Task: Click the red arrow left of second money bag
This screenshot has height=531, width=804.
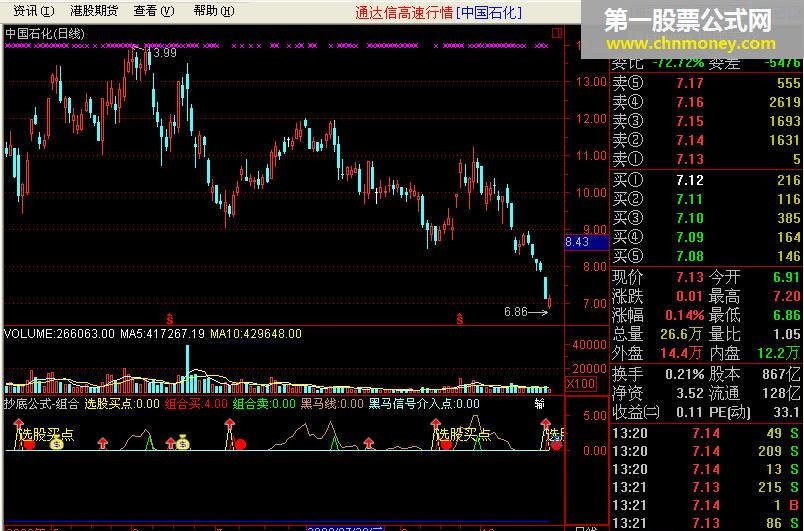Action: (171, 443)
